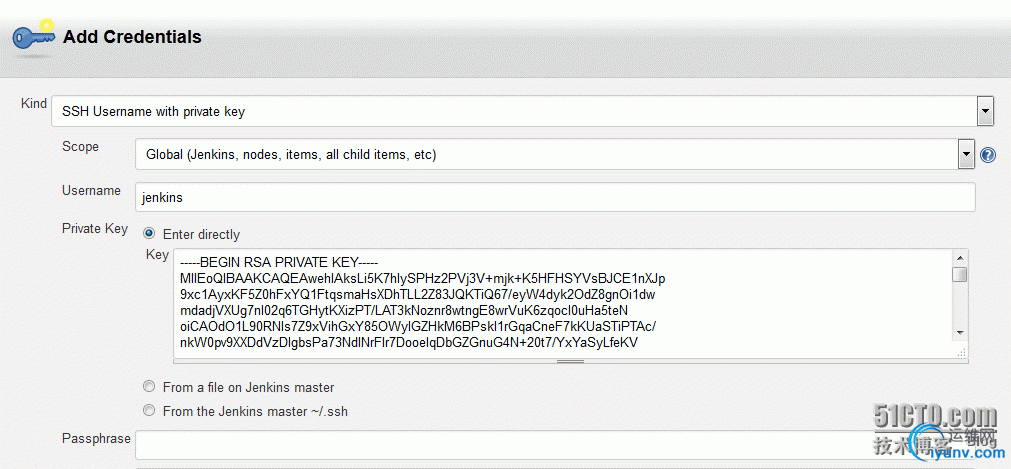The width and height of the screenshot is (1011, 469).
Task: Choose From a file on Jenkins master
Action: pos(150,387)
